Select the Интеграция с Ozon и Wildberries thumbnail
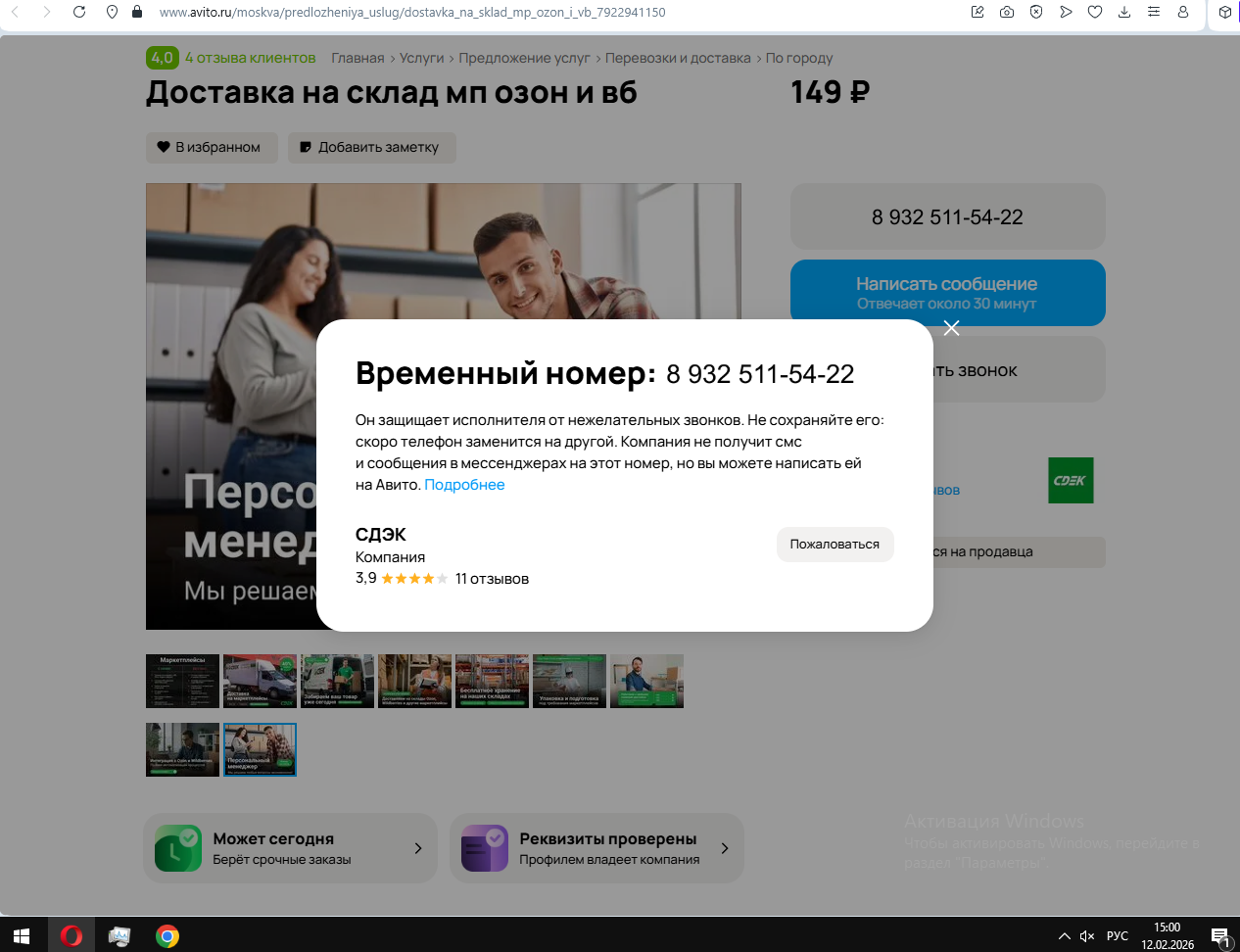Viewport: 1240px width, 952px height. (182, 749)
